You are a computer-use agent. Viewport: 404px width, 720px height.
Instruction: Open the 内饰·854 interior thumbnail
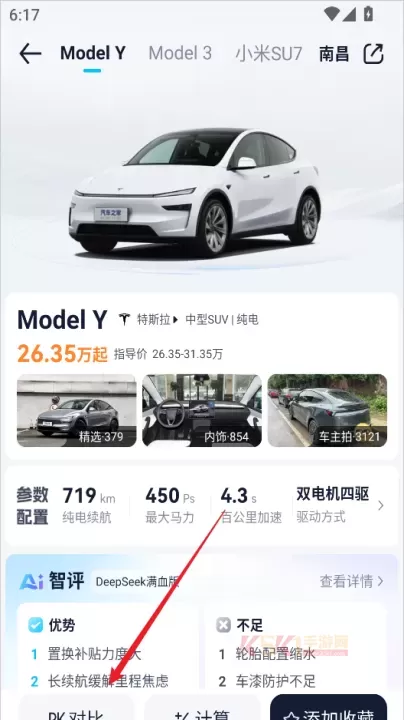tap(202, 411)
